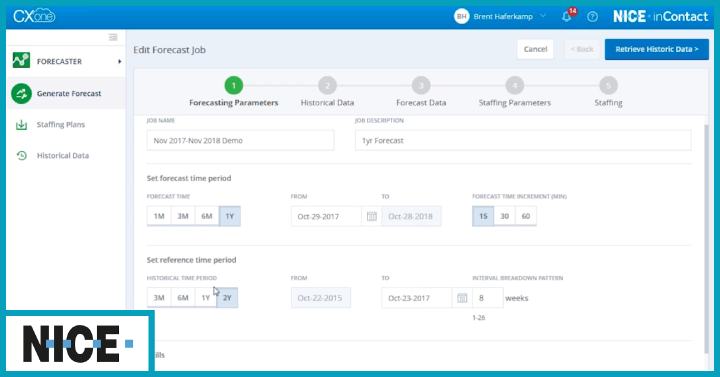Select 1Y forecast time
The width and height of the screenshot is (720, 377).
click(x=230, y=216)
